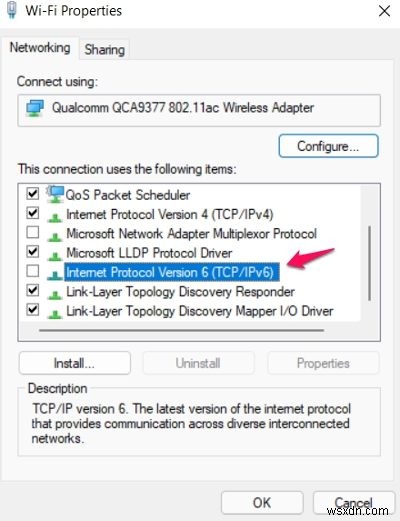Confirm changes with the OK button
Viewport: 400px width, 521px height.
(x=262, y=503)
